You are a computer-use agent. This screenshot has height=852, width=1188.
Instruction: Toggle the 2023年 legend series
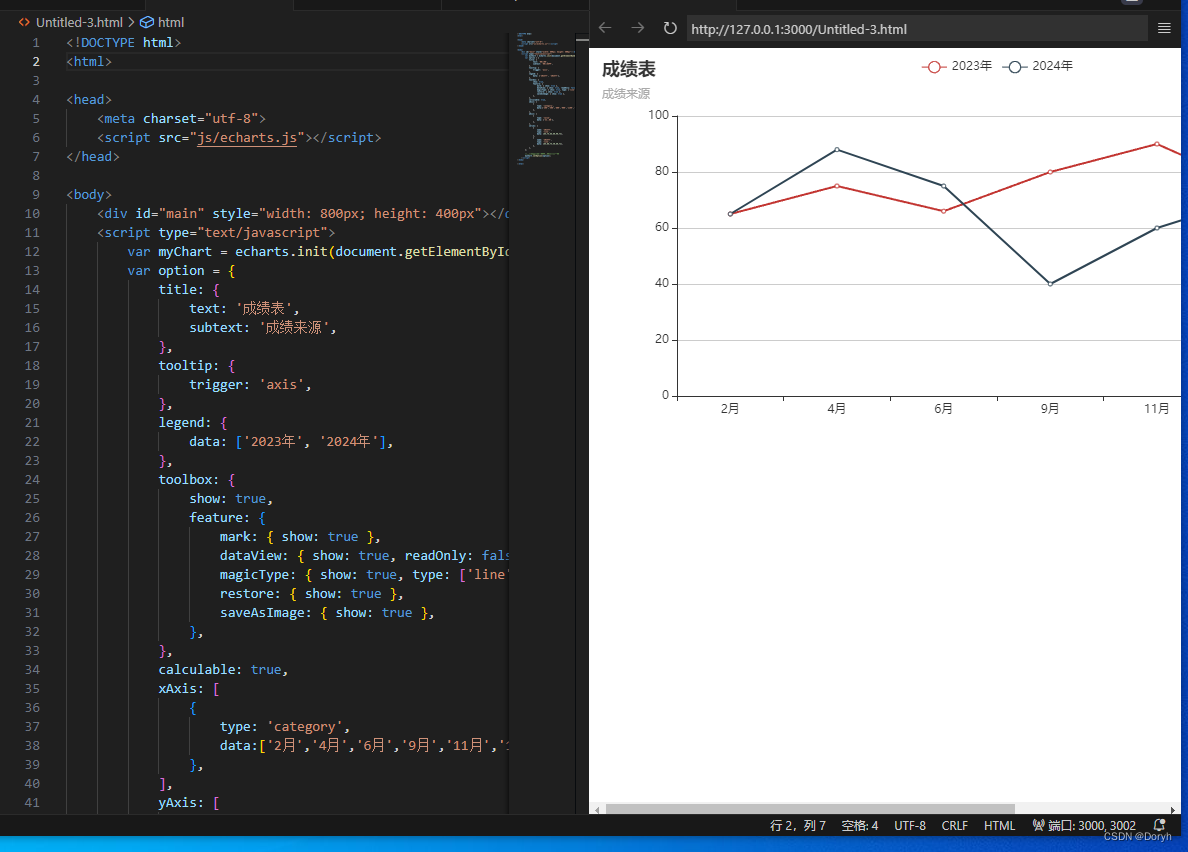(x=957, y=67)
